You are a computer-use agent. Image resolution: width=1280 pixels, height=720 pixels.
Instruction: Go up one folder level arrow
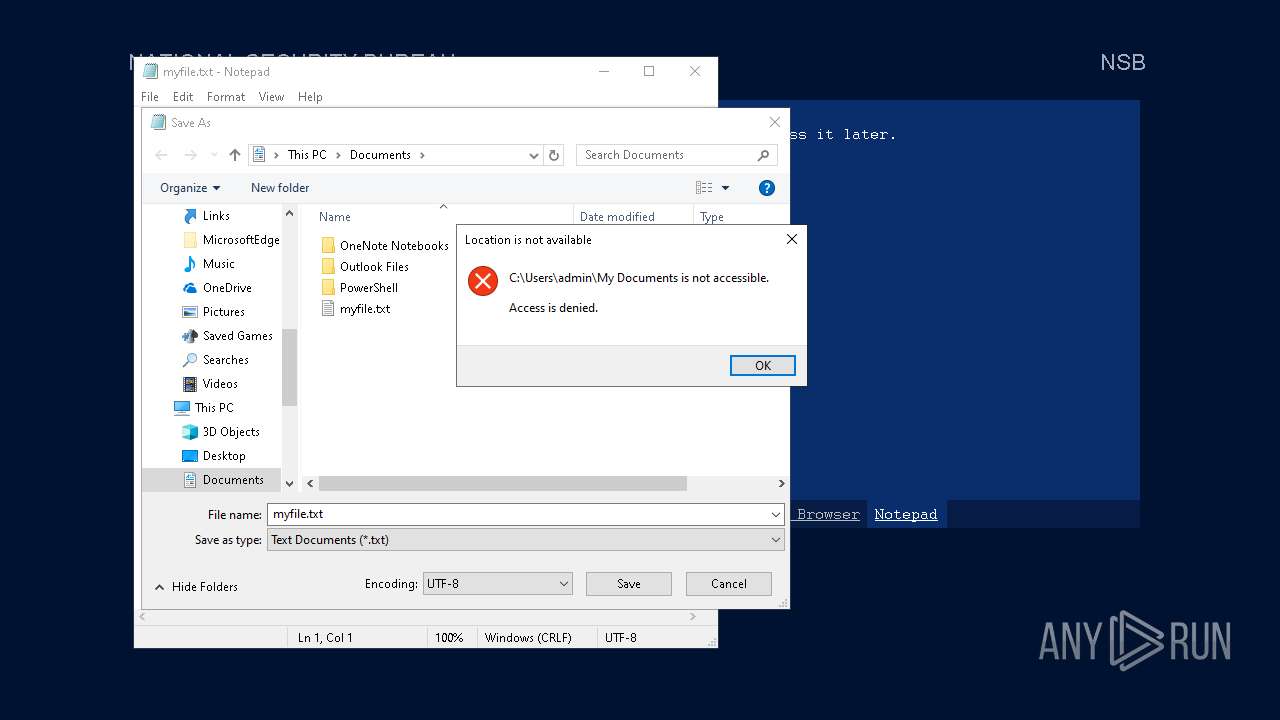coord(235,155)
